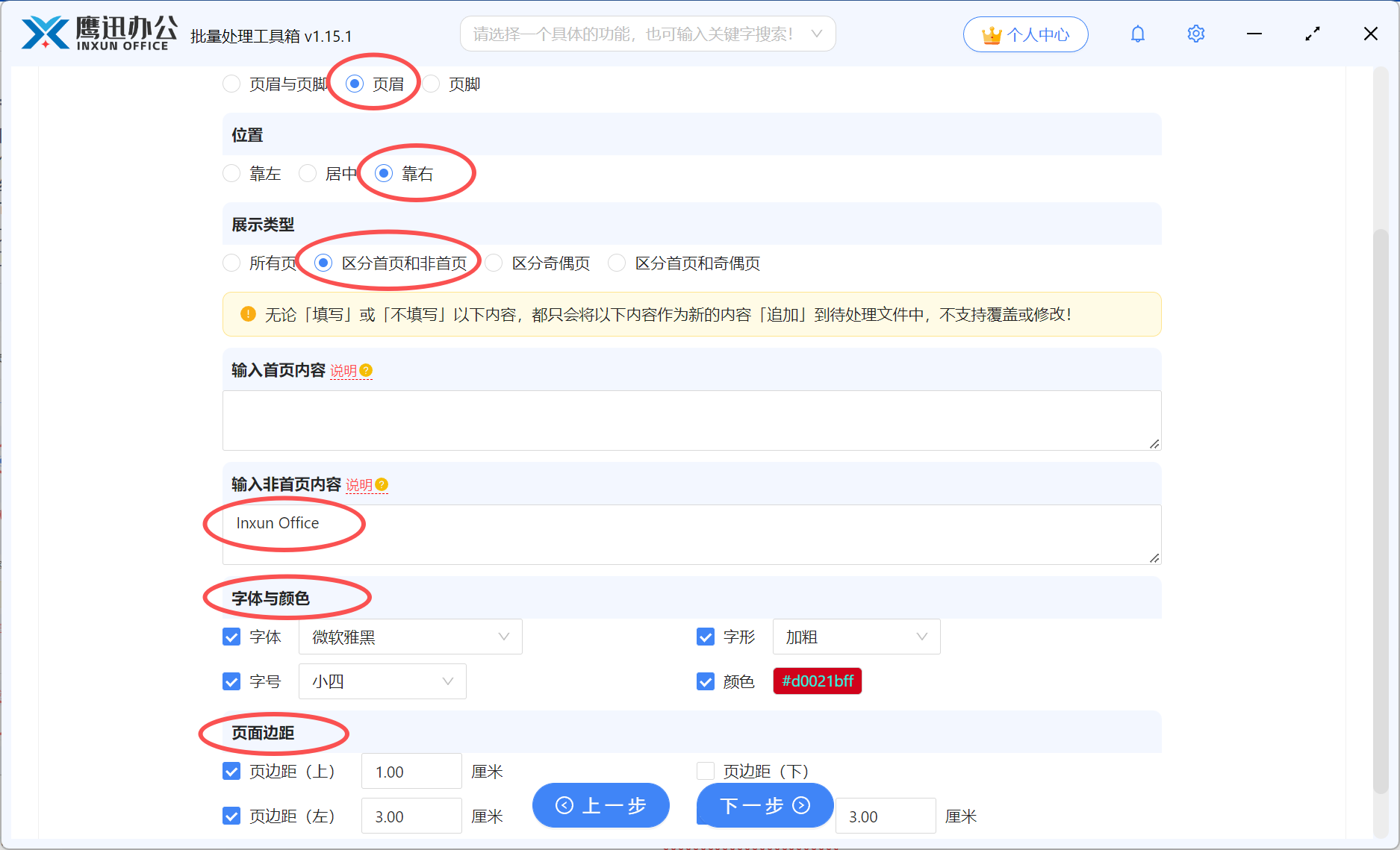Click the orange warning icon in notice
The height and width of the screenshot is (850, 1400).
tap(248, 314)
